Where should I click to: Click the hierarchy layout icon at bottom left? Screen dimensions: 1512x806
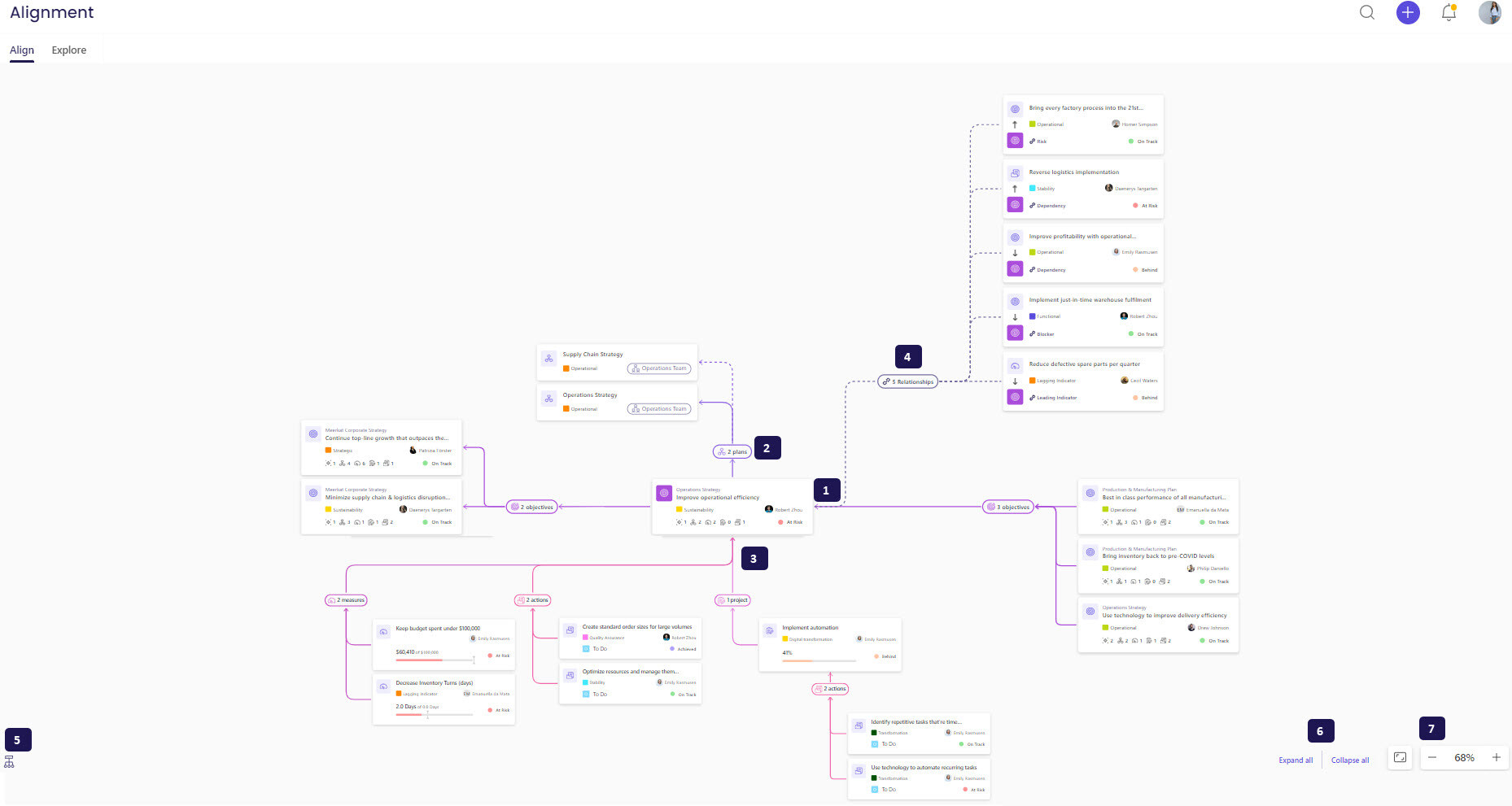pyautogui.click(x=9, y=762)
